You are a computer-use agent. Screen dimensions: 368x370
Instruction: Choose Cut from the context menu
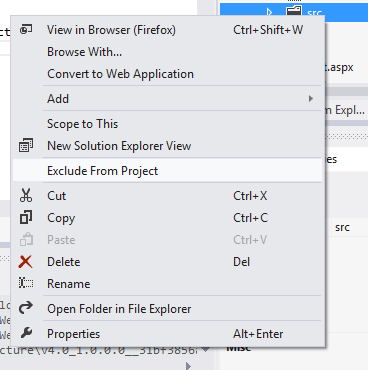point(167,196)
